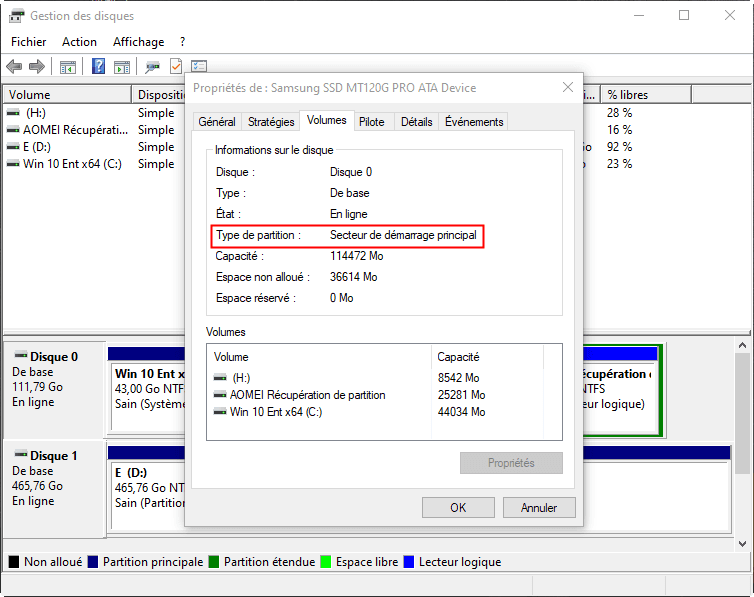Switch to the Général tab

(217, 122)
